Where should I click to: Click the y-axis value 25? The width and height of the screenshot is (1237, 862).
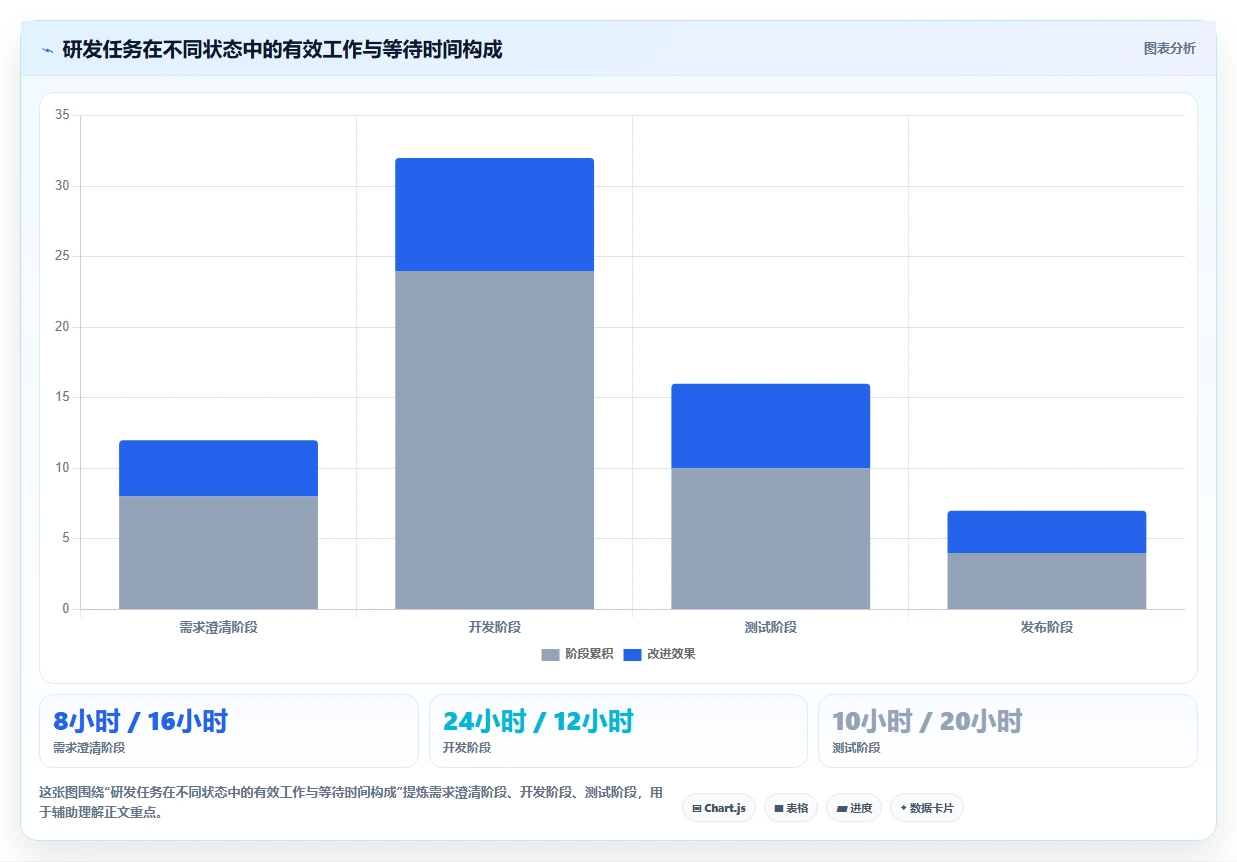[62, 256]
